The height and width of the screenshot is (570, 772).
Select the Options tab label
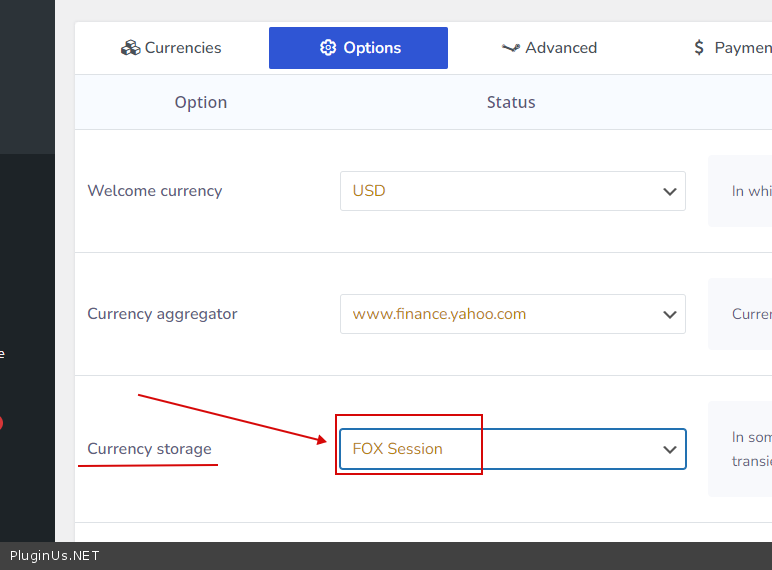coord(372,48)
